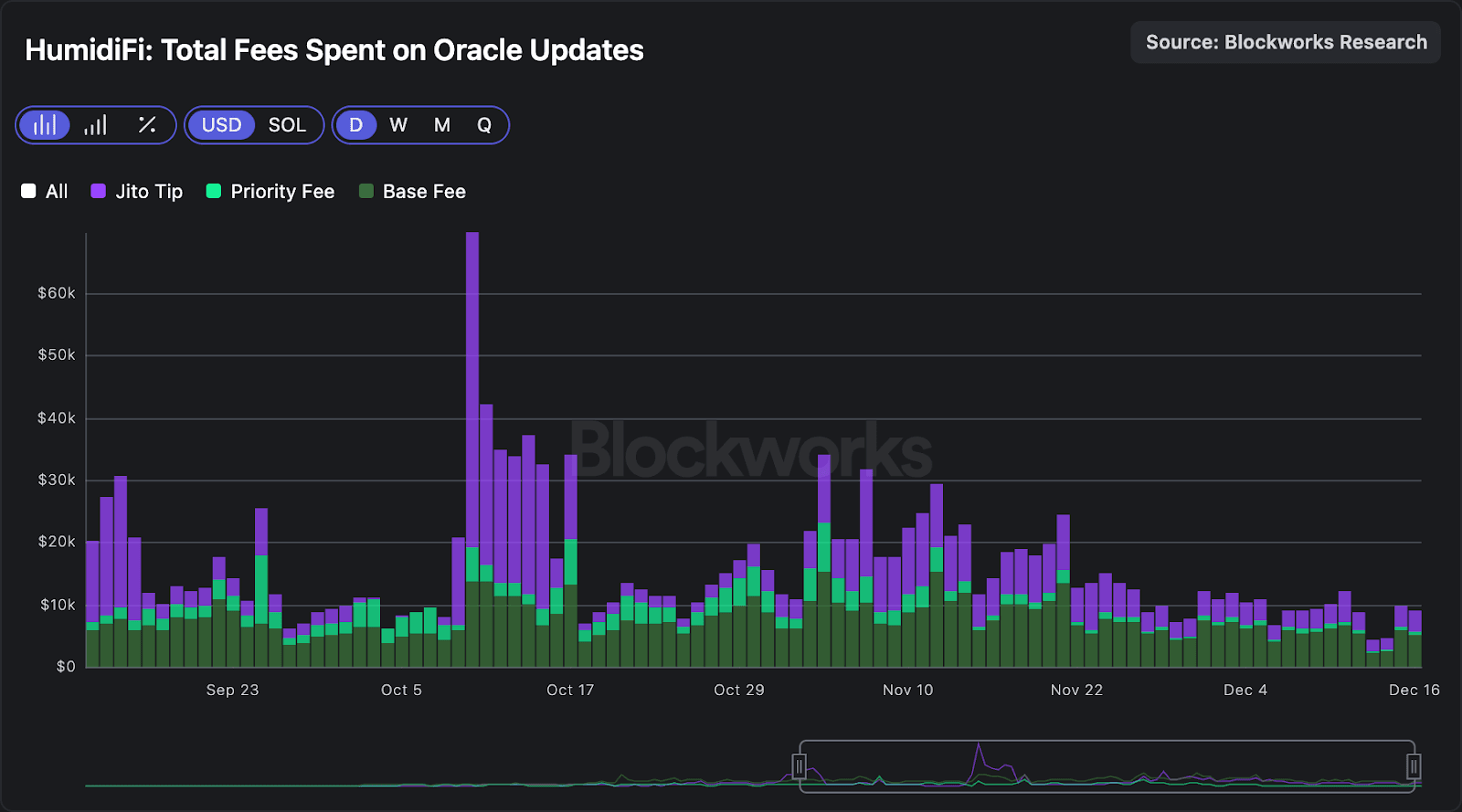Select the quarterly Q interval
1462x812 pixels.
(484, 125)
